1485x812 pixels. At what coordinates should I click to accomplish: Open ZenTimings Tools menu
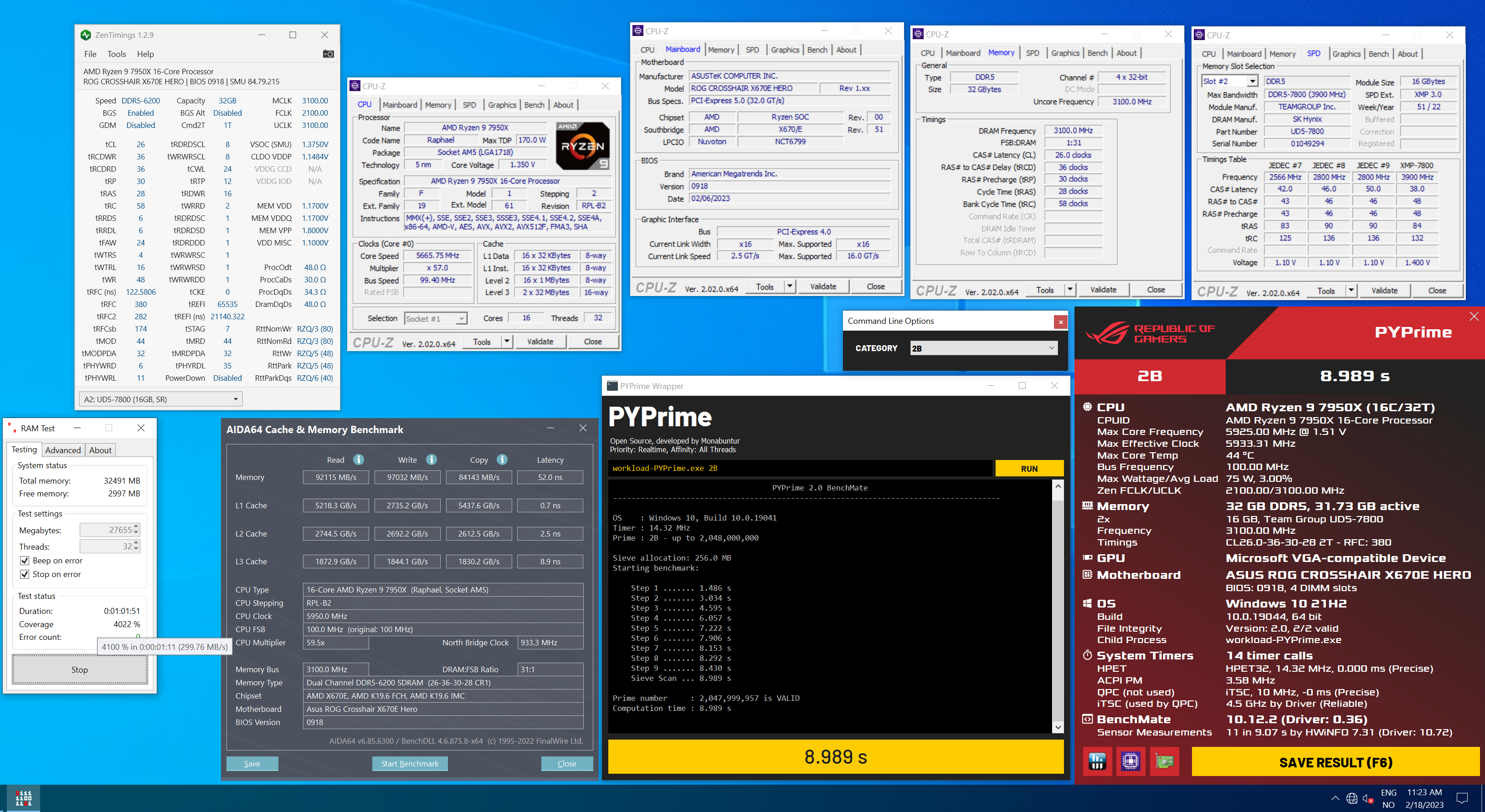pos(117,54)
